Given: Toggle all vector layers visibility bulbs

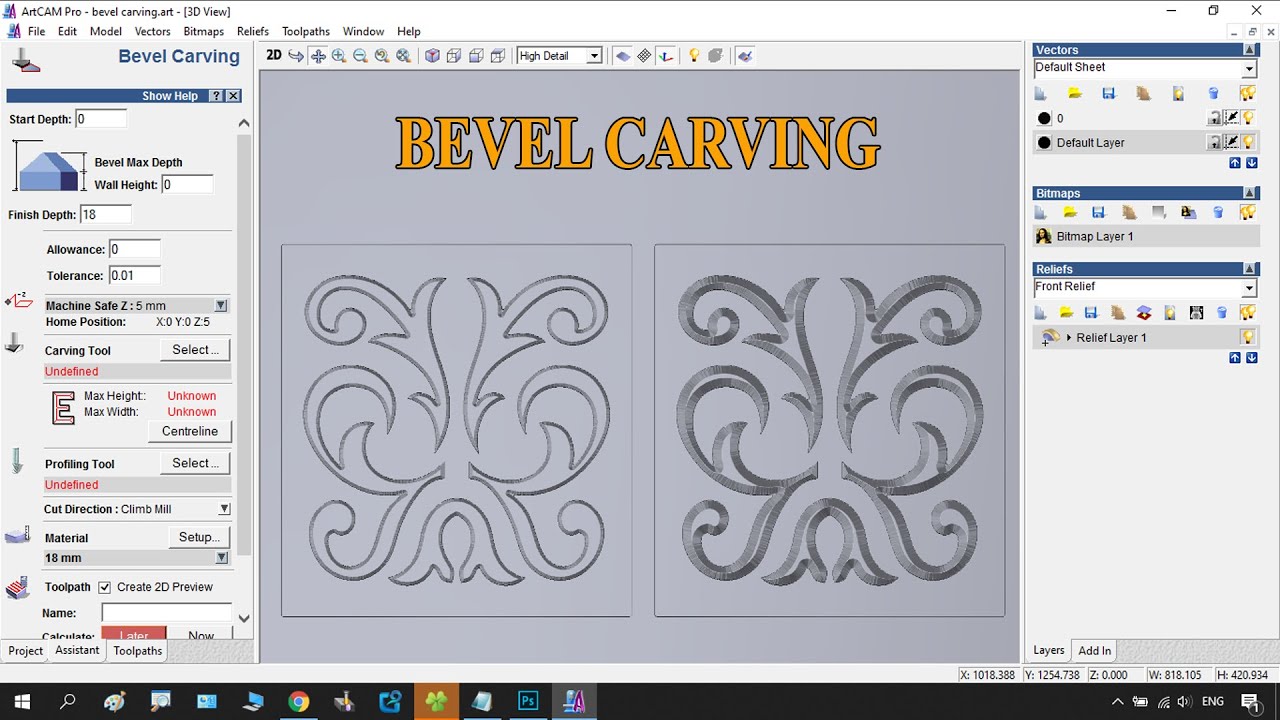Looking at the screenshot, I should tap(1247, 93).
